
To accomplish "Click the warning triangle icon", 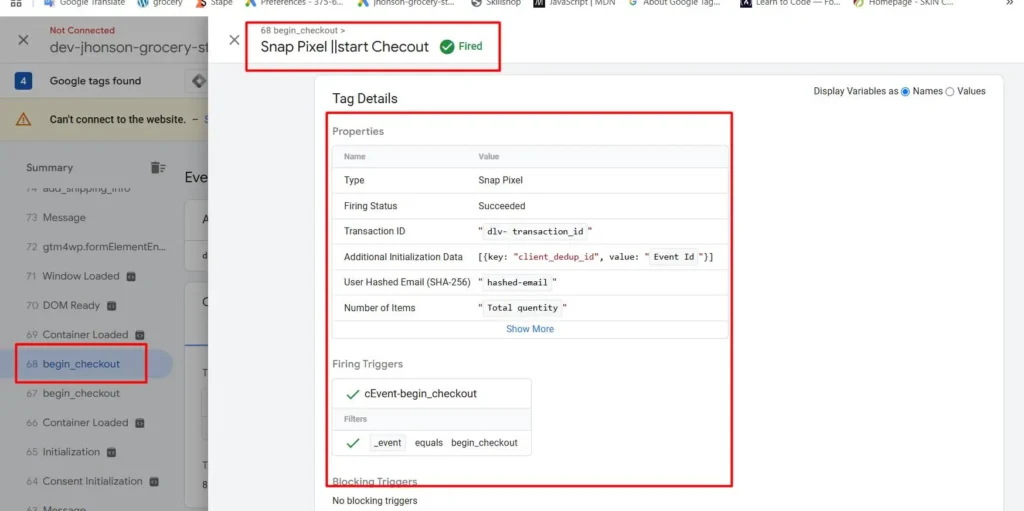I will tap(24, 119).
